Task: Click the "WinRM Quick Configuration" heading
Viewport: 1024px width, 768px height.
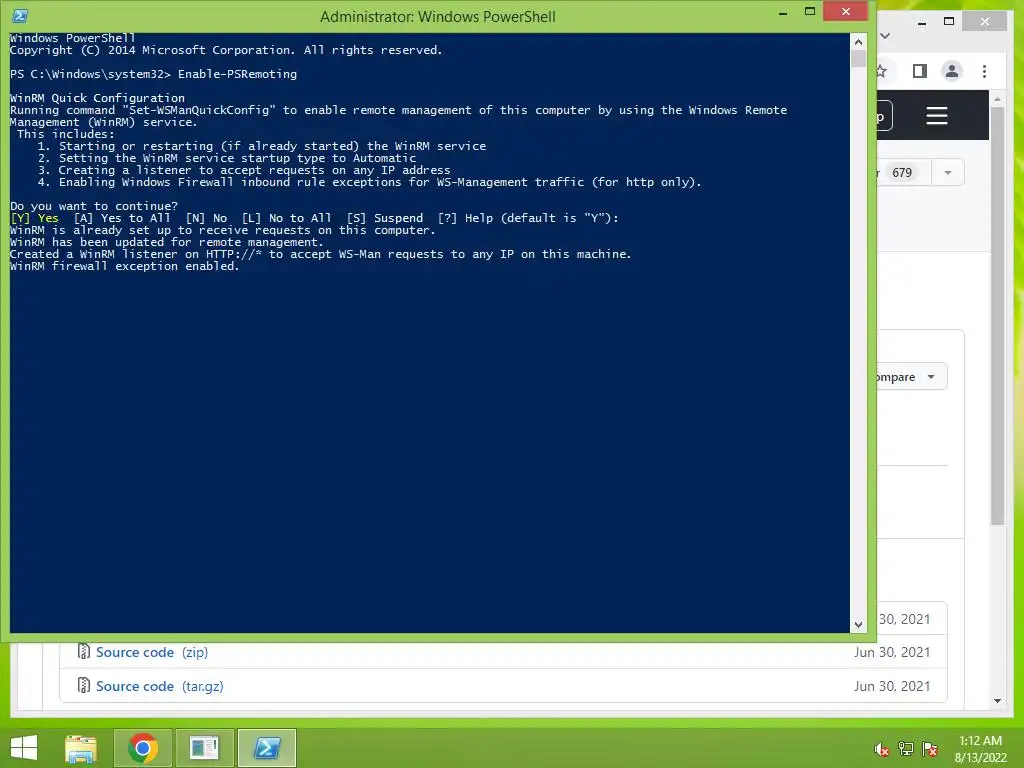Action: click(x=97, y=98)
